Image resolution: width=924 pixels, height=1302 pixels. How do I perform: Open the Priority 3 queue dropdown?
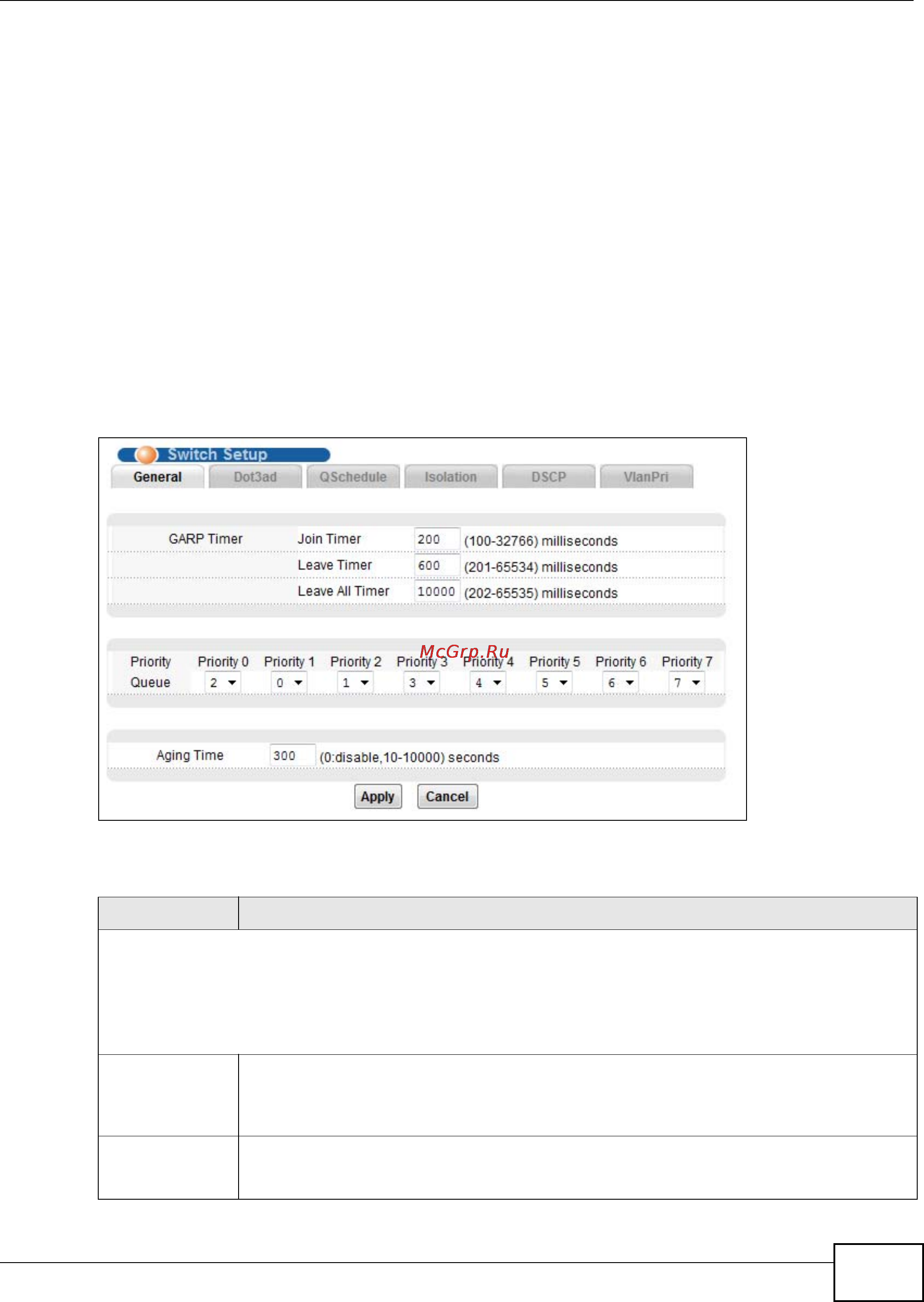[x=421, y=683]
